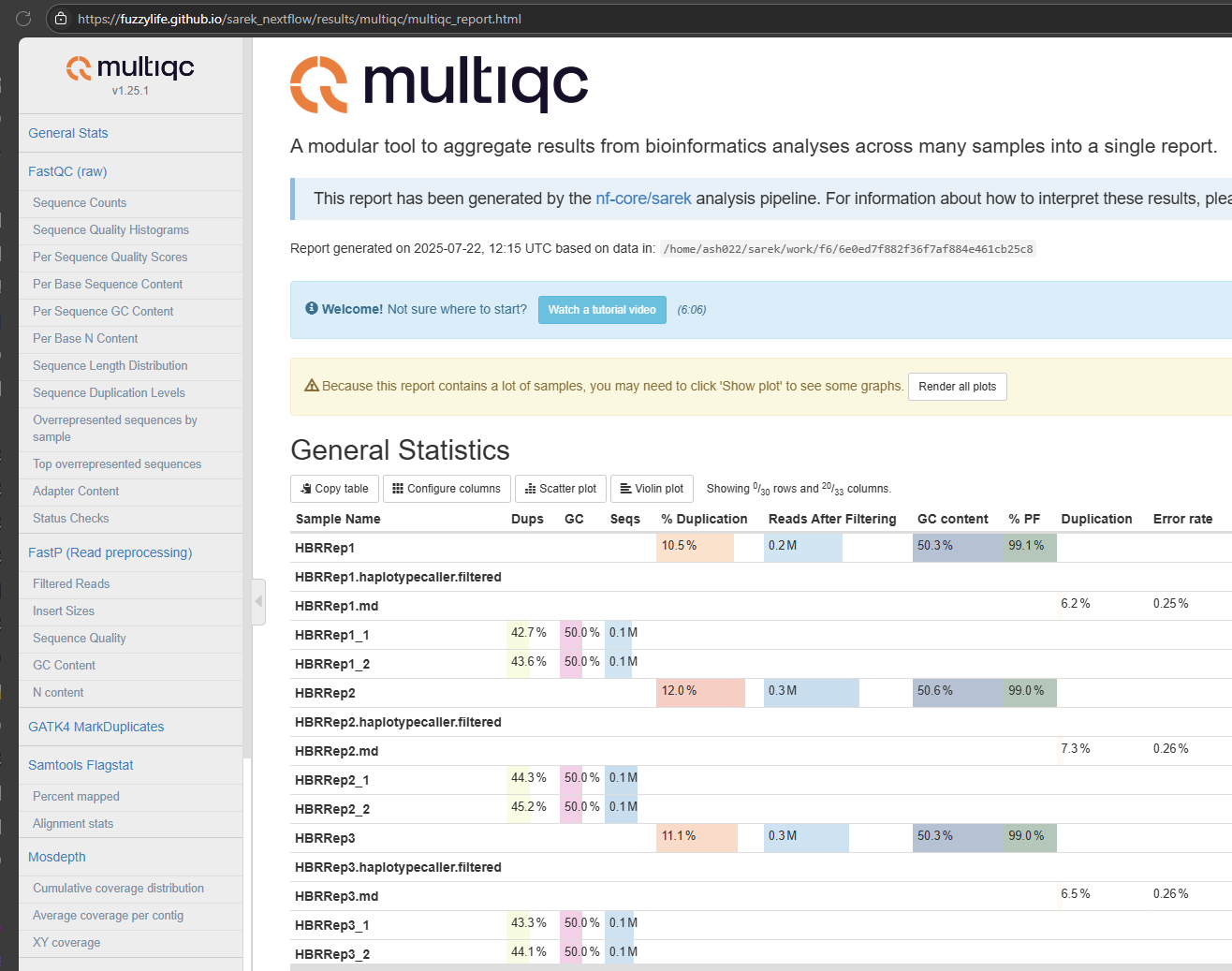Jump to N content
This screenshot has height=971, width=1232.
(58, 692)
